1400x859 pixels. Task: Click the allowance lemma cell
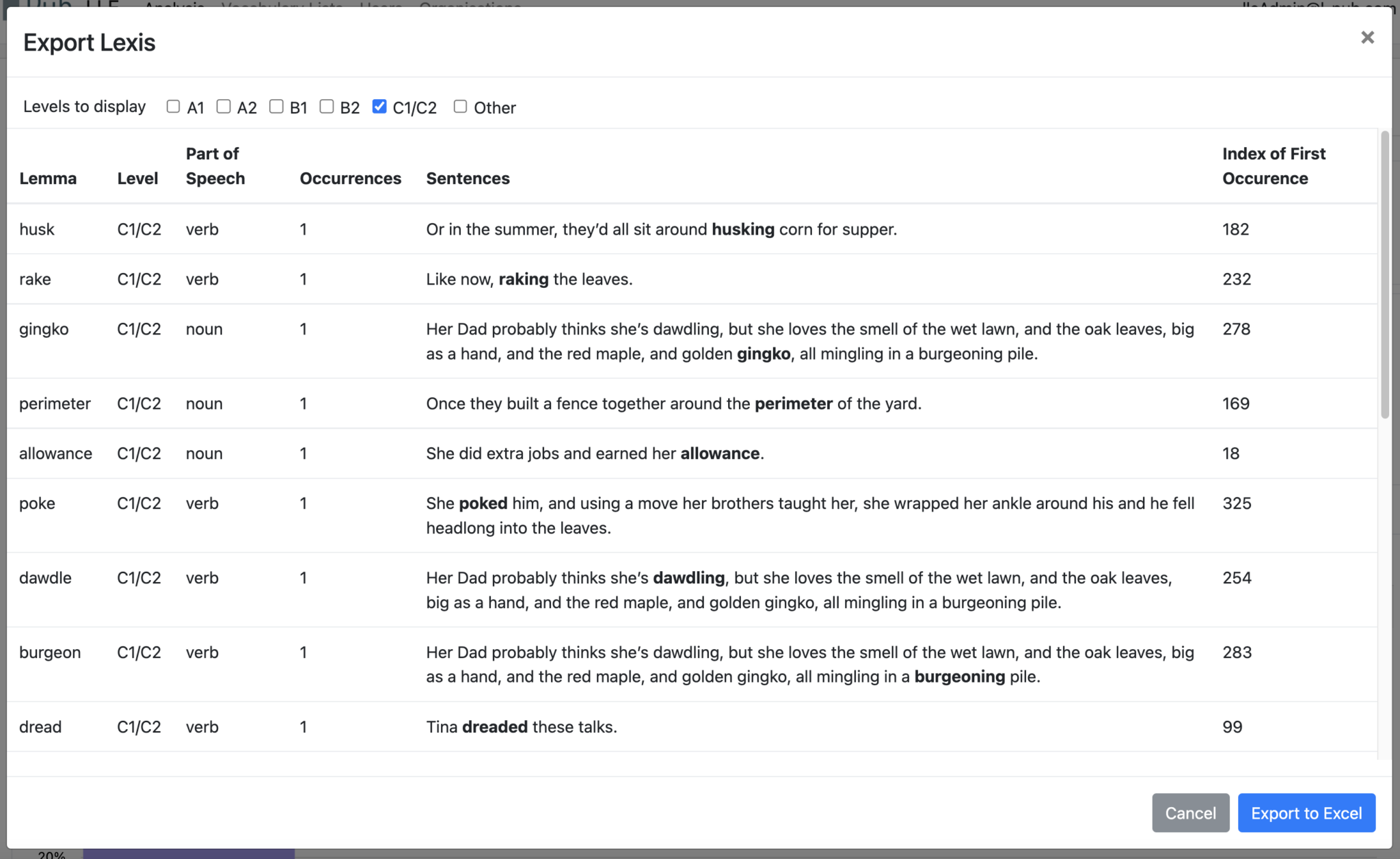point(55,453)
